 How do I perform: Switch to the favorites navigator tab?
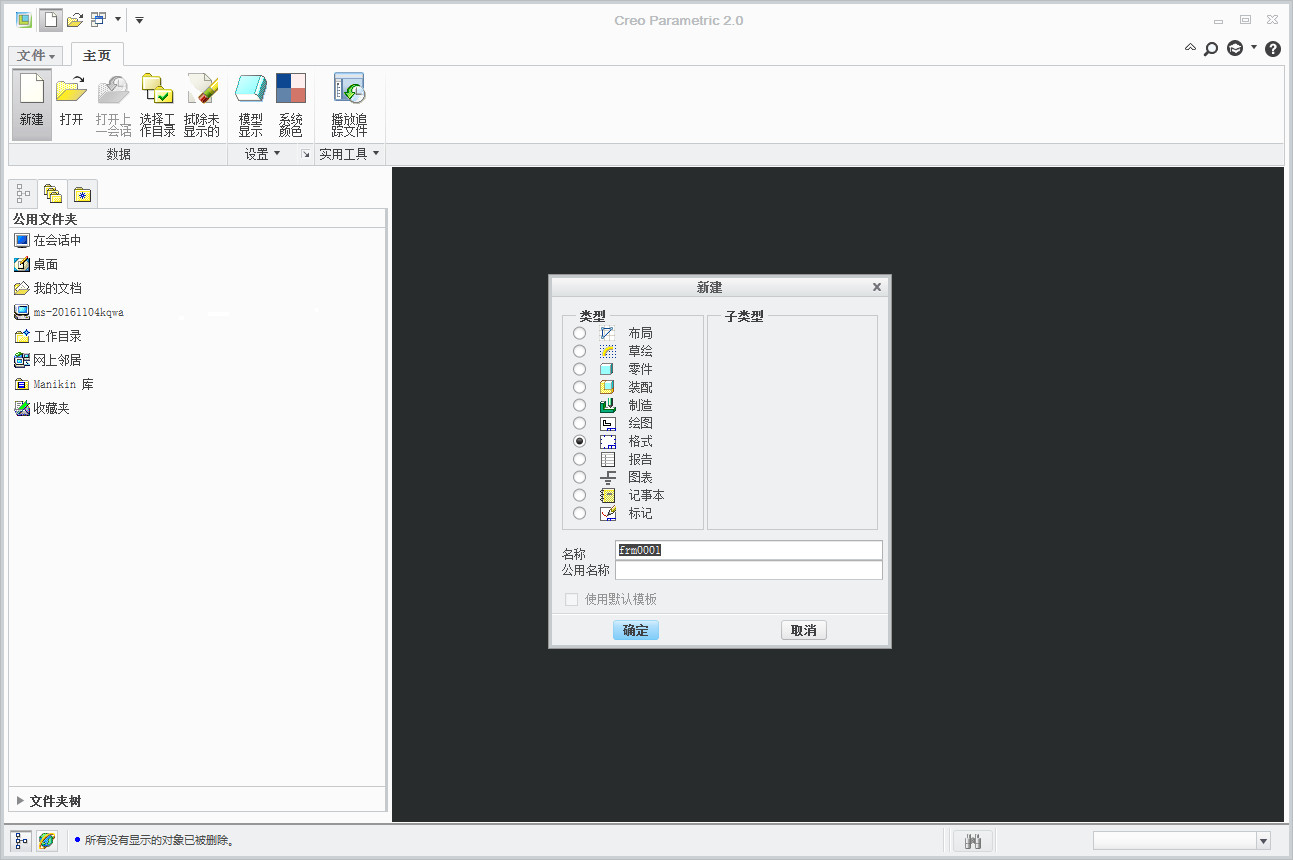[83, 194]
